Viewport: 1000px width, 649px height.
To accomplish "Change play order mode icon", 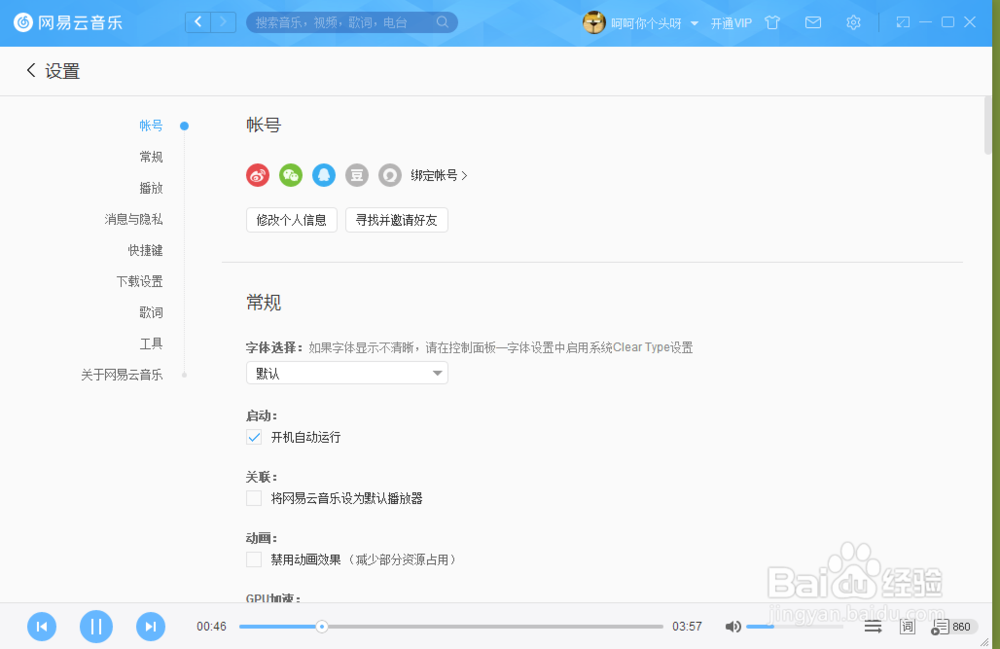I will coord(873,627).
